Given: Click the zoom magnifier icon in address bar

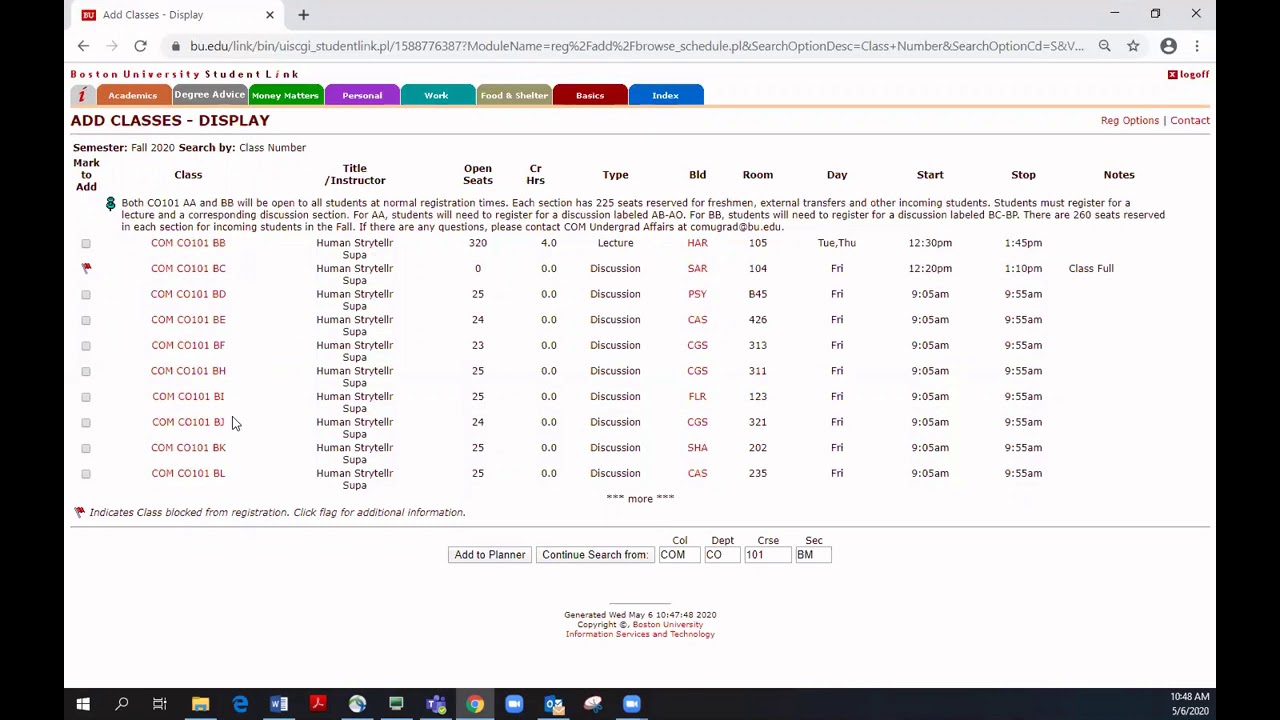Looking at the screenshot, I should pos(1104,46).
